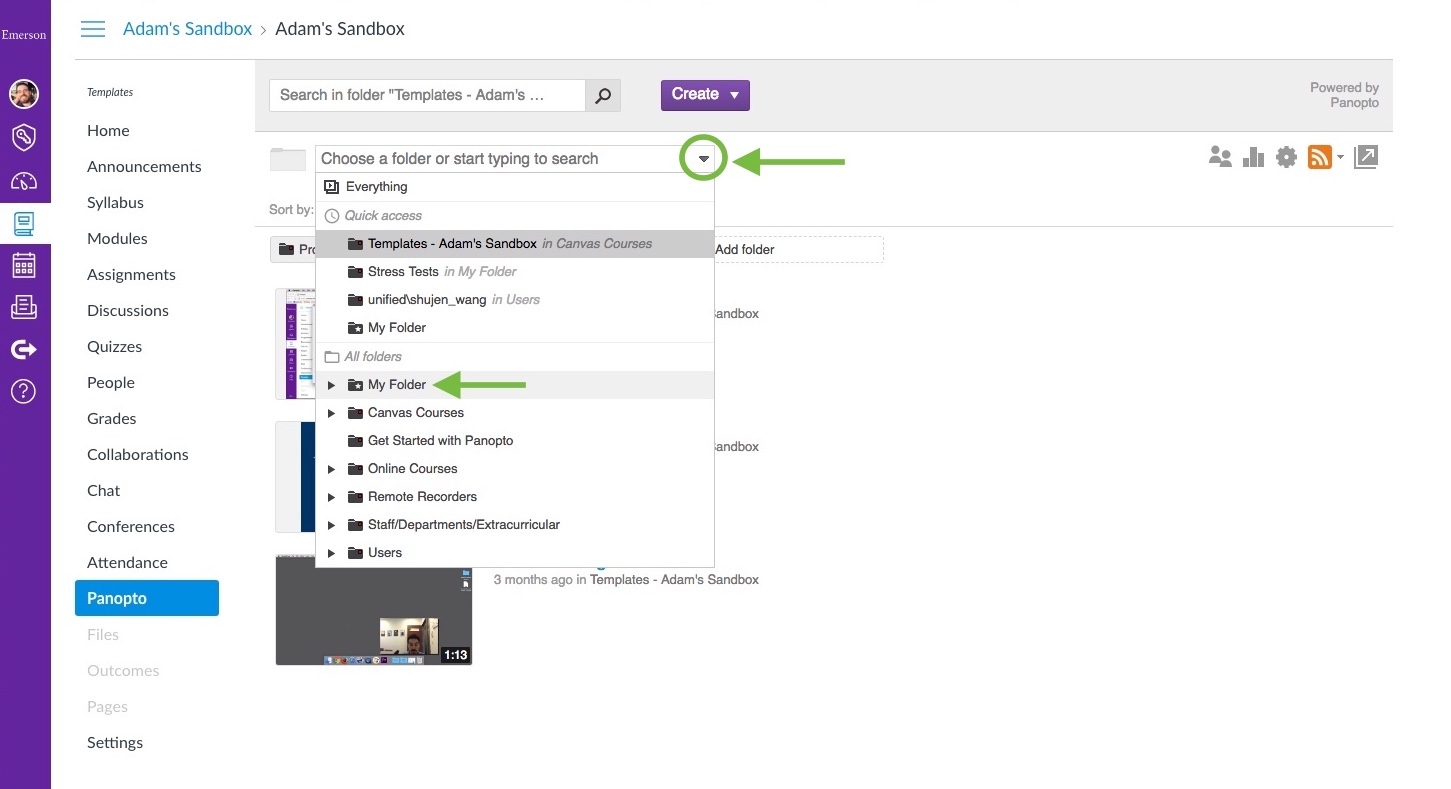Click the Commons arrow icon

coord(24,349)
